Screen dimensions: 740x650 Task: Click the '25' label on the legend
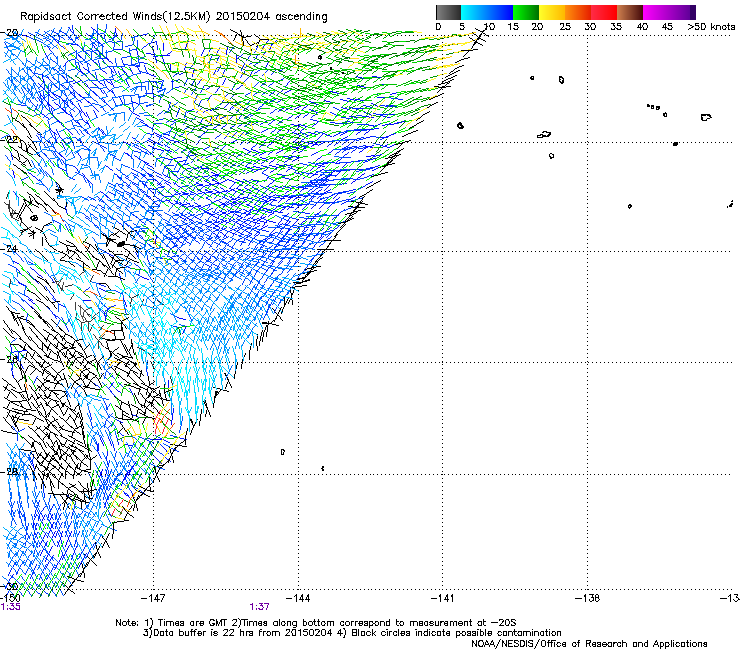[x=564, y=27]
